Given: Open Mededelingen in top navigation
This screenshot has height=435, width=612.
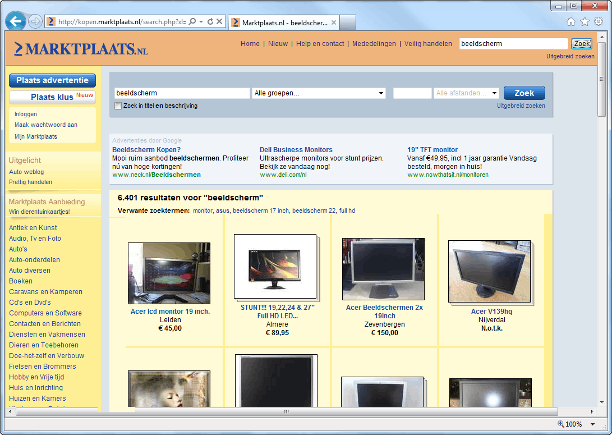Looking at the screenshot, I should 374,44.
